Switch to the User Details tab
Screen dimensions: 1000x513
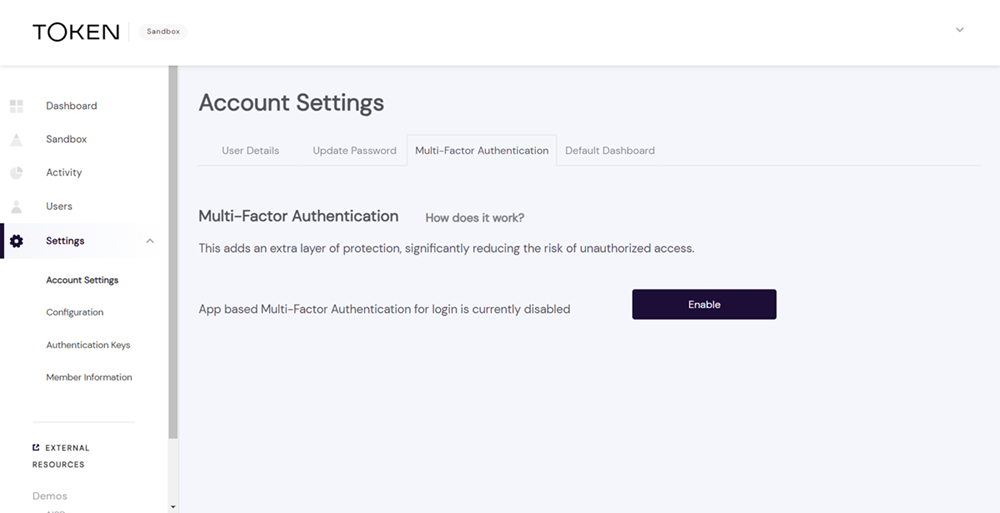[x=250, y=151]
